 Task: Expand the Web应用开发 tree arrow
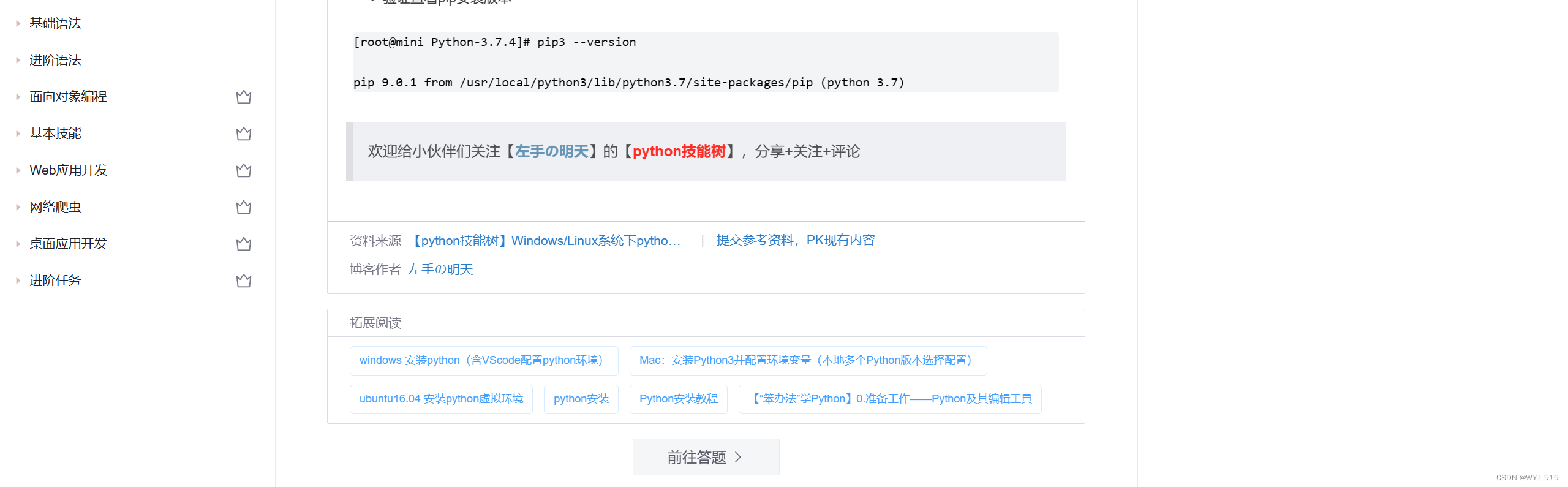click(18, 170)
